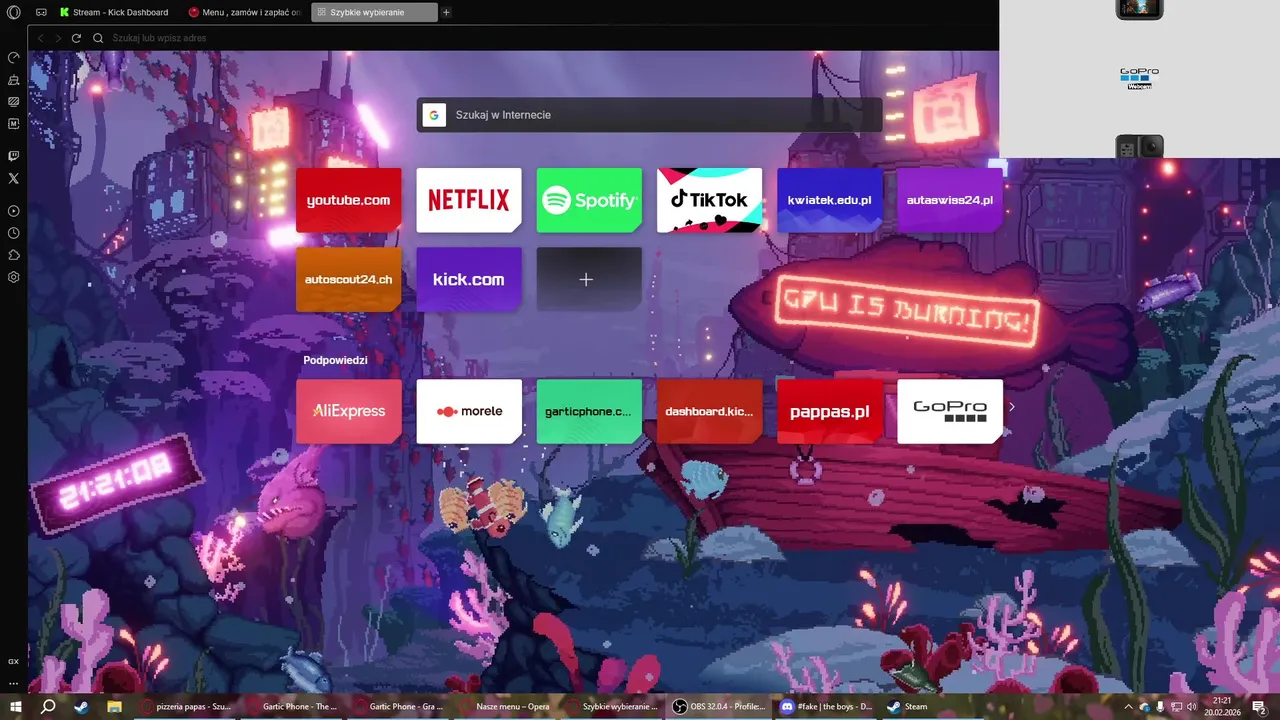Open GX Control gauge in sidebar

pyautogui.click(x=14, y=58)
